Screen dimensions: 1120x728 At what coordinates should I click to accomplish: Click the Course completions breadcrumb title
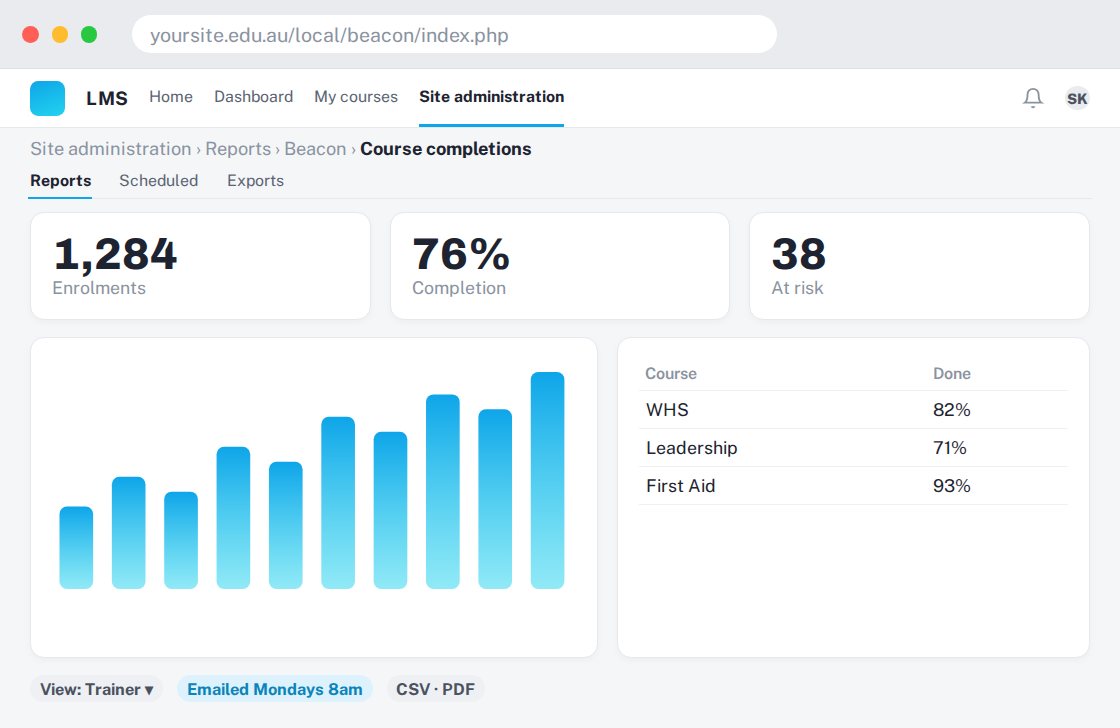446,149
